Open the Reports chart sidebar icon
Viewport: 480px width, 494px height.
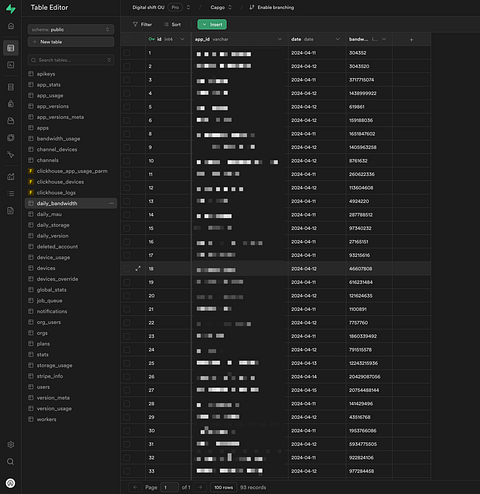tap(11, 177)
